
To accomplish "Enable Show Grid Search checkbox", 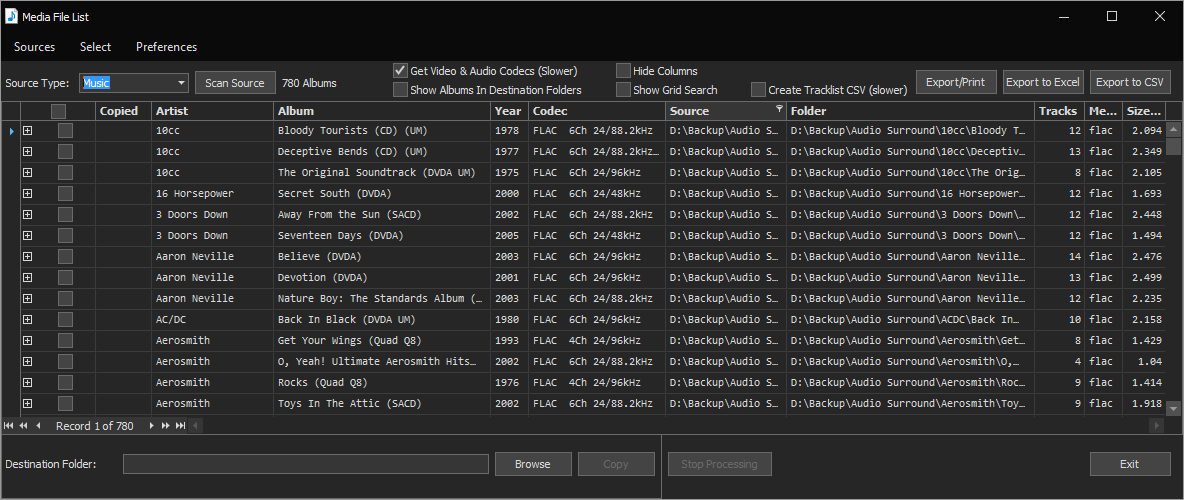I will point(623,90).
